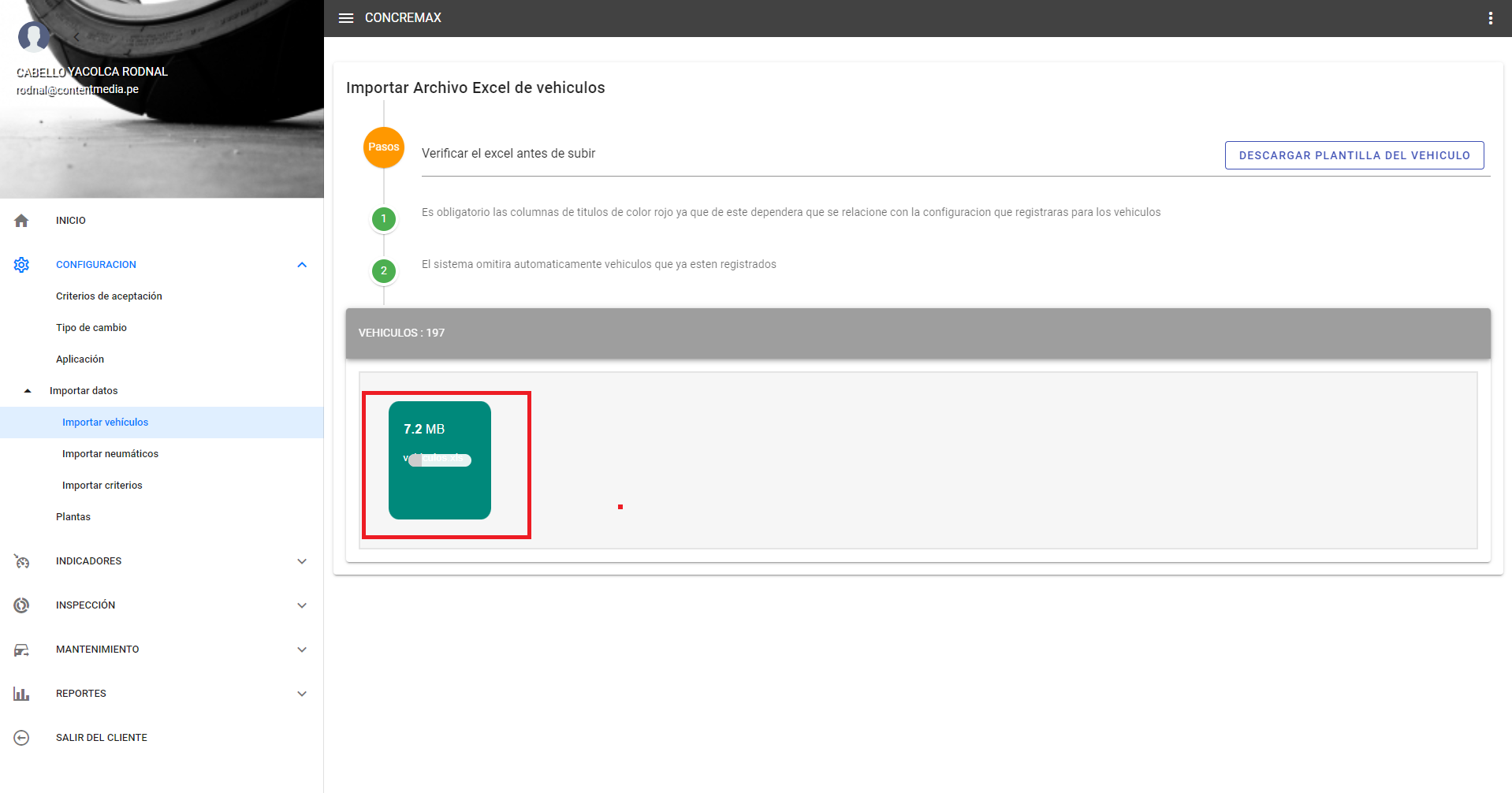The height and width of the screenshot is (793, 1512).
Task: Click the INSPECCIÓN tire icon
Action: [x=21, y=605]
